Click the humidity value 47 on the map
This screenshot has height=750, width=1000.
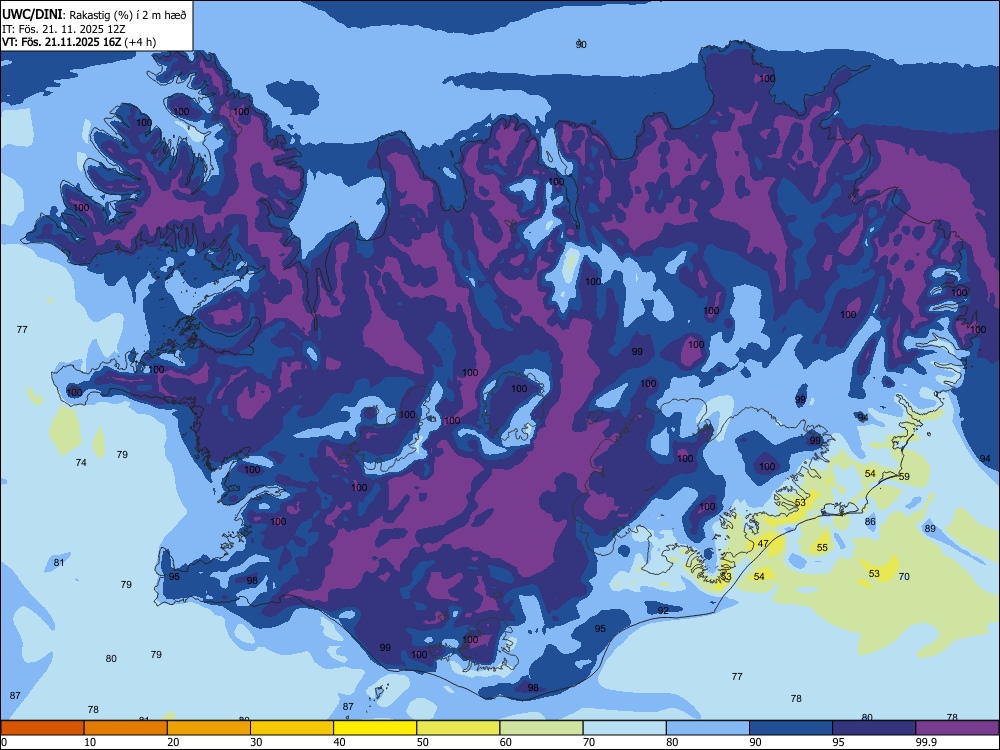(x=763, y=544)
